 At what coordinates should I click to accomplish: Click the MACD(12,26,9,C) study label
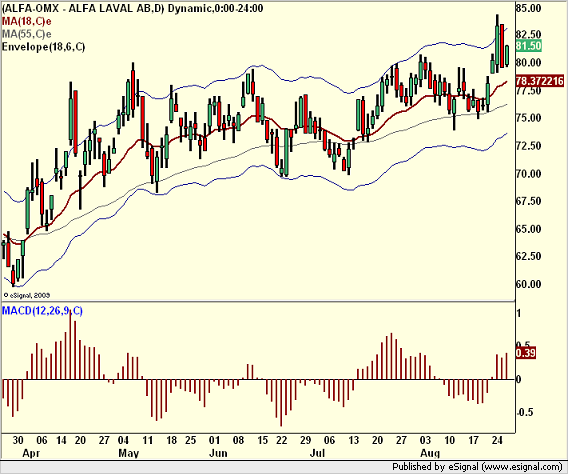tap(42, 311)
